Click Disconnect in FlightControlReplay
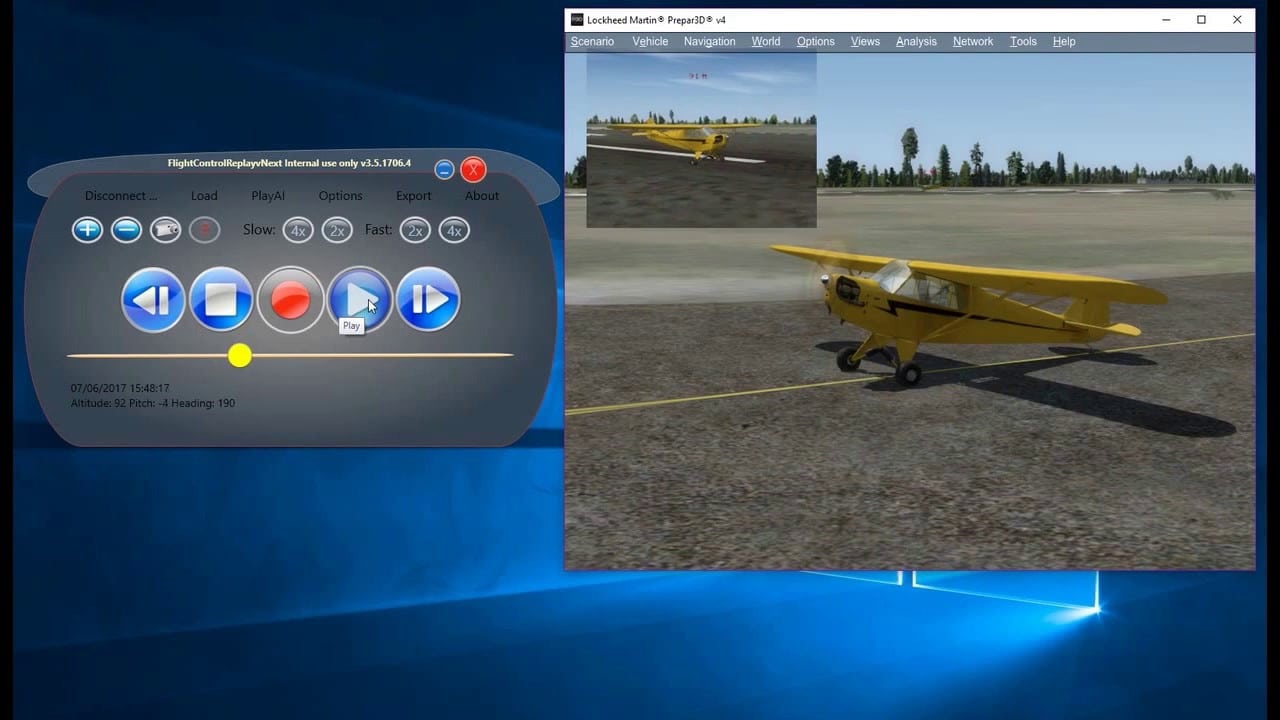The width and height of the screenshot is (1280, 720). [x=121, y=196]
